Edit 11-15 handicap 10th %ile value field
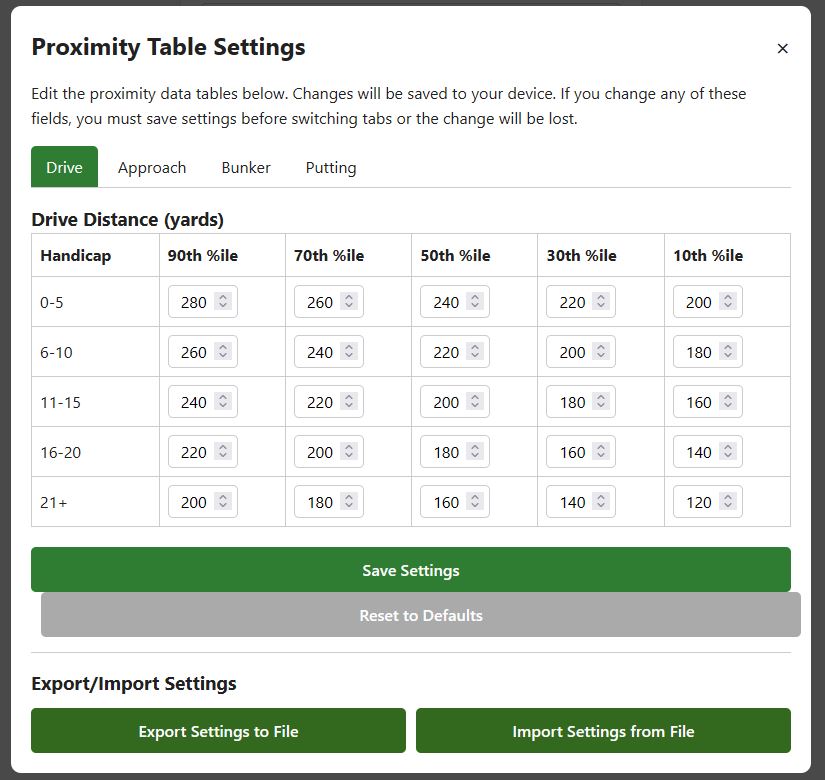825x780 pixels. coord(708,402)
